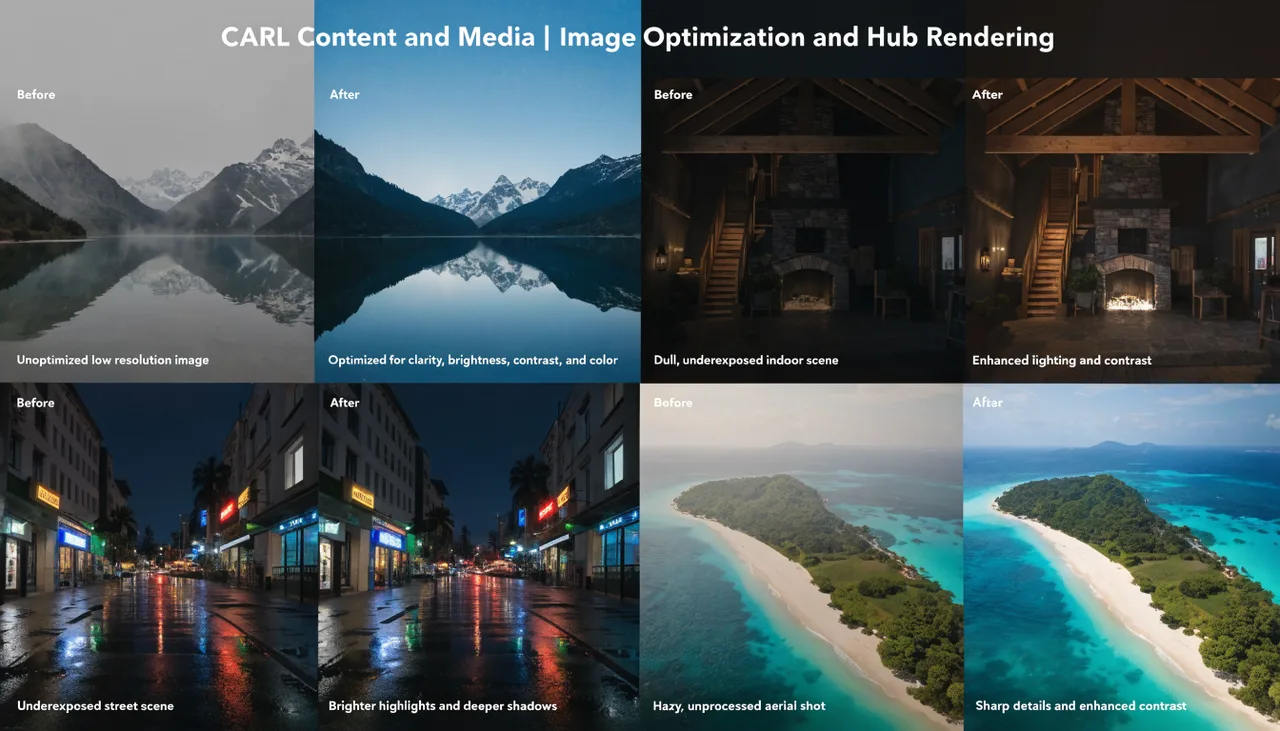Open the unoptimized grayscale mountain lake image
Image resolution: width=1280 pixels, height=731 pixels.
(157, 192)
